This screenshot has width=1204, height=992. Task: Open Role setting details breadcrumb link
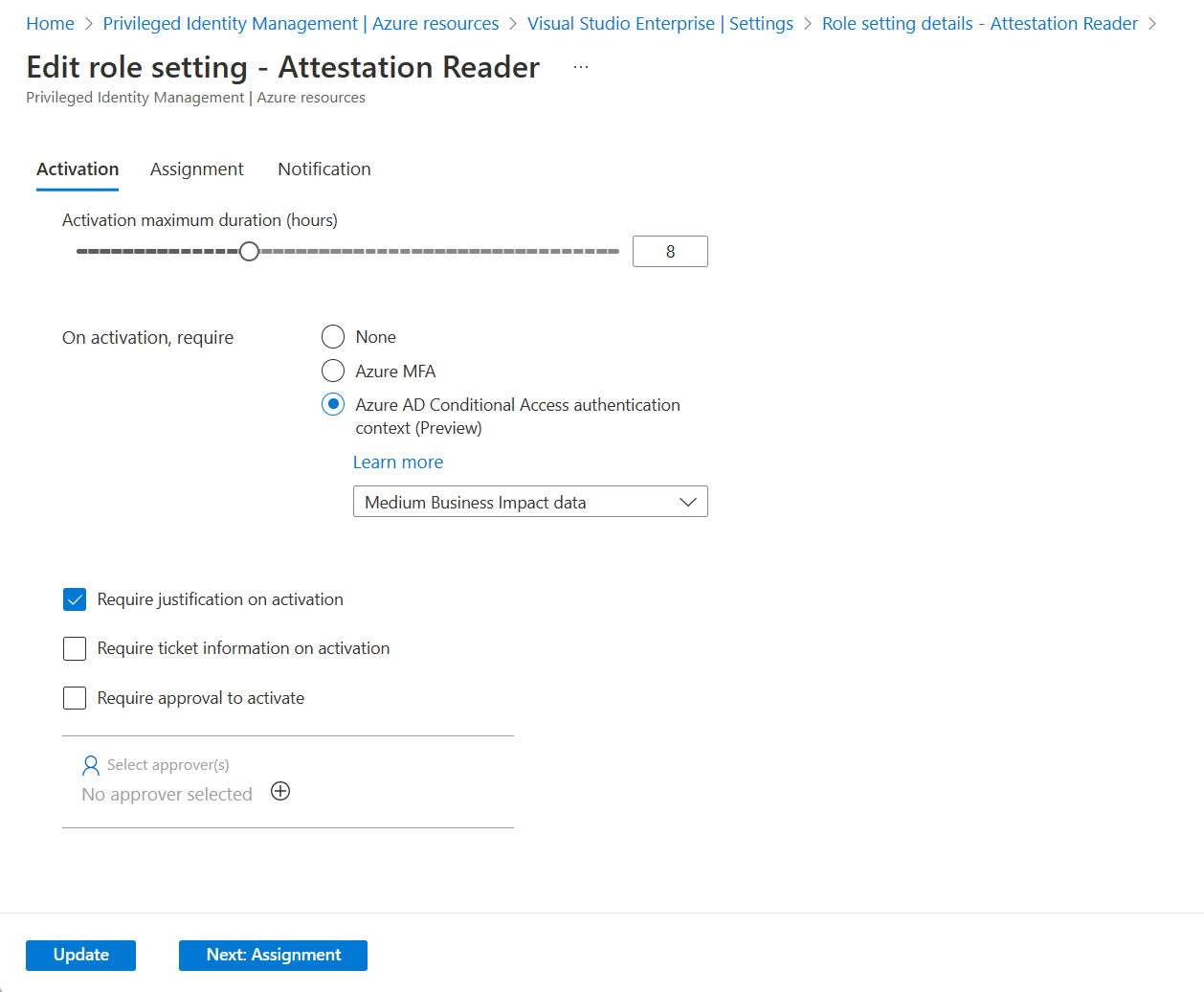[980, 24]
